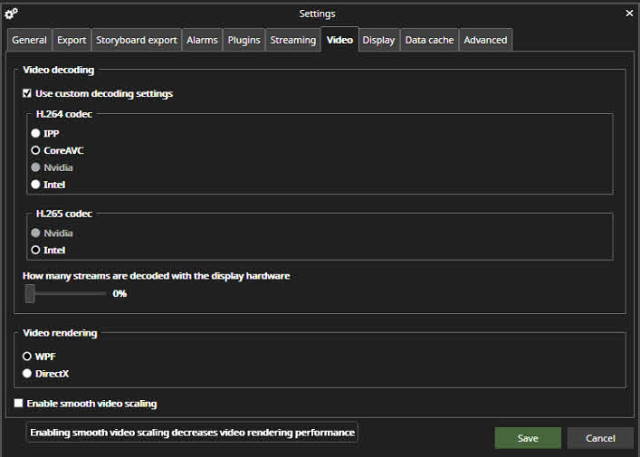The image size is (640, 458).
Task: Open the Data cache tab
Action: [429, 40]
